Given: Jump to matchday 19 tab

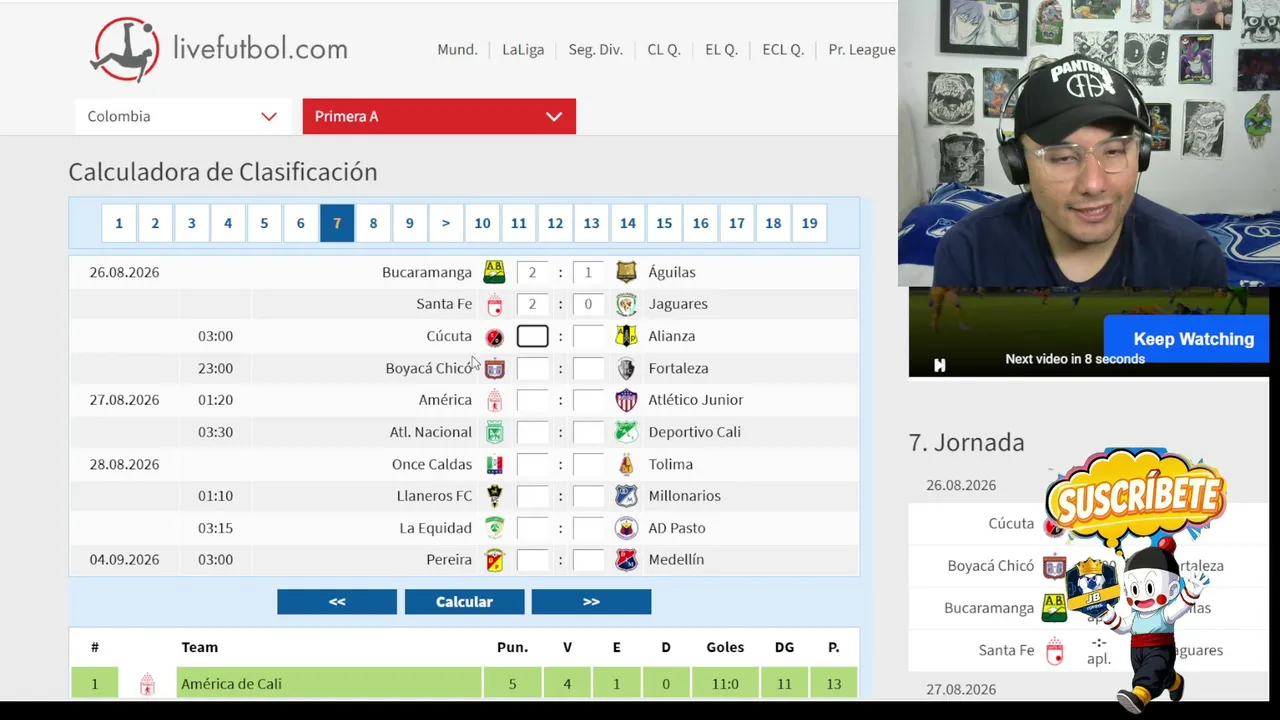Looking at the screenshot, I should (x=809, y=223).
